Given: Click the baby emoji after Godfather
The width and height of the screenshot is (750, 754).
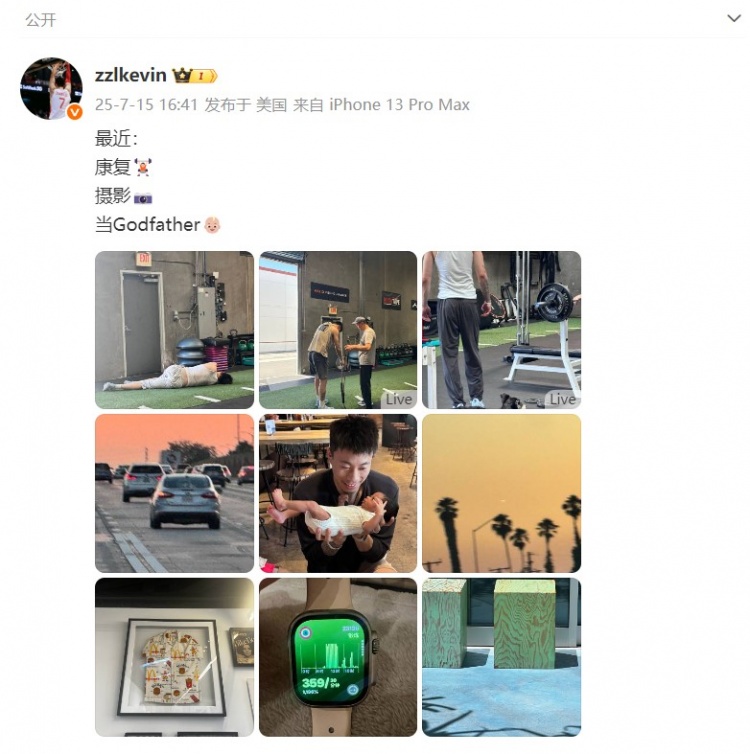Looking at the screenshot, I should 212,225.
